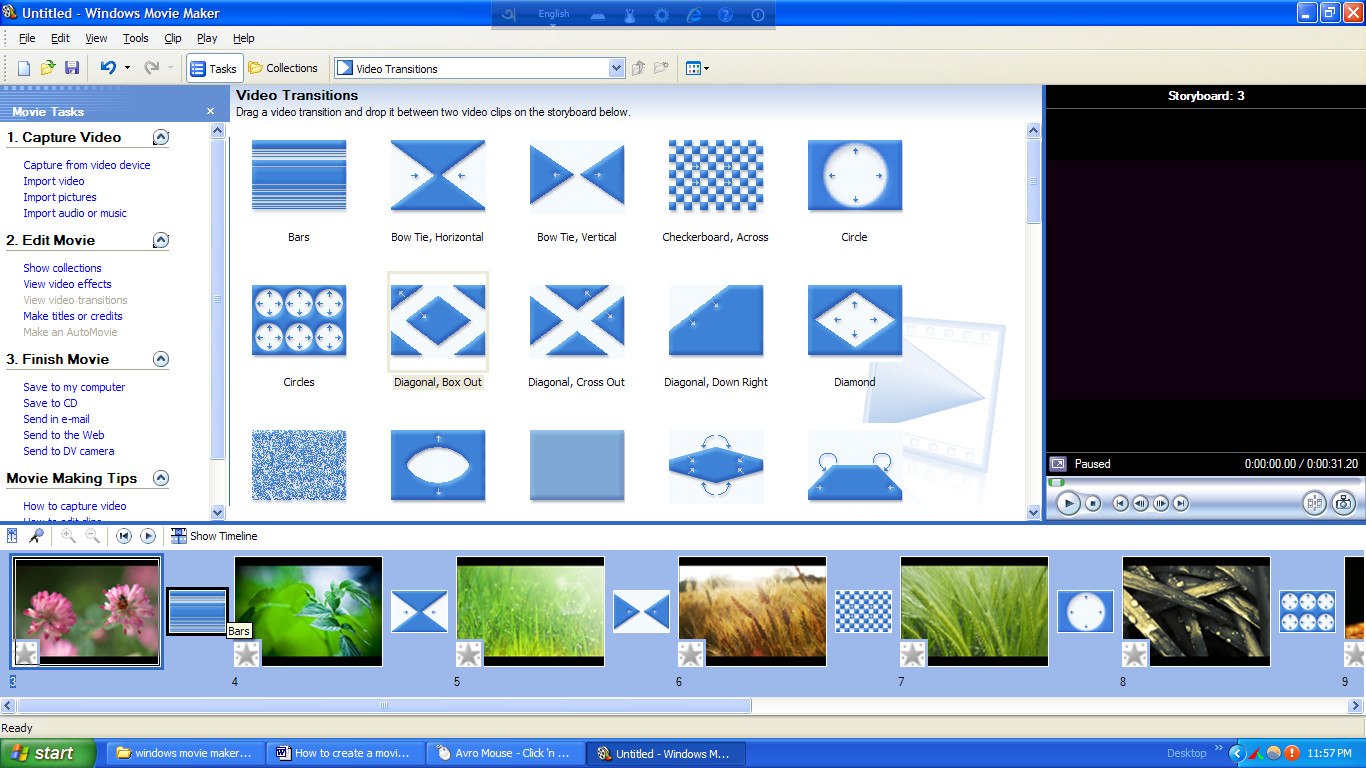Step to the previous frame
Viewport: 1366px width, 768px height.
[x=1141, y=504]
